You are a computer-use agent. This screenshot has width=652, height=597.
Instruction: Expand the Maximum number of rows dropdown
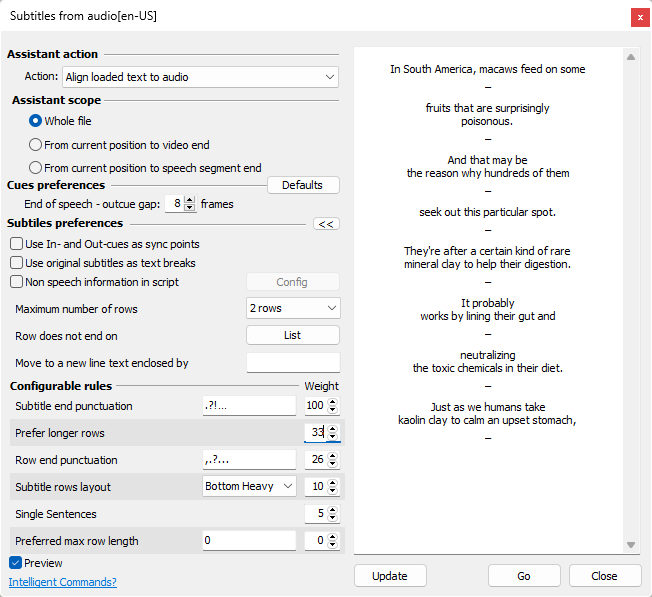[292, 308]
